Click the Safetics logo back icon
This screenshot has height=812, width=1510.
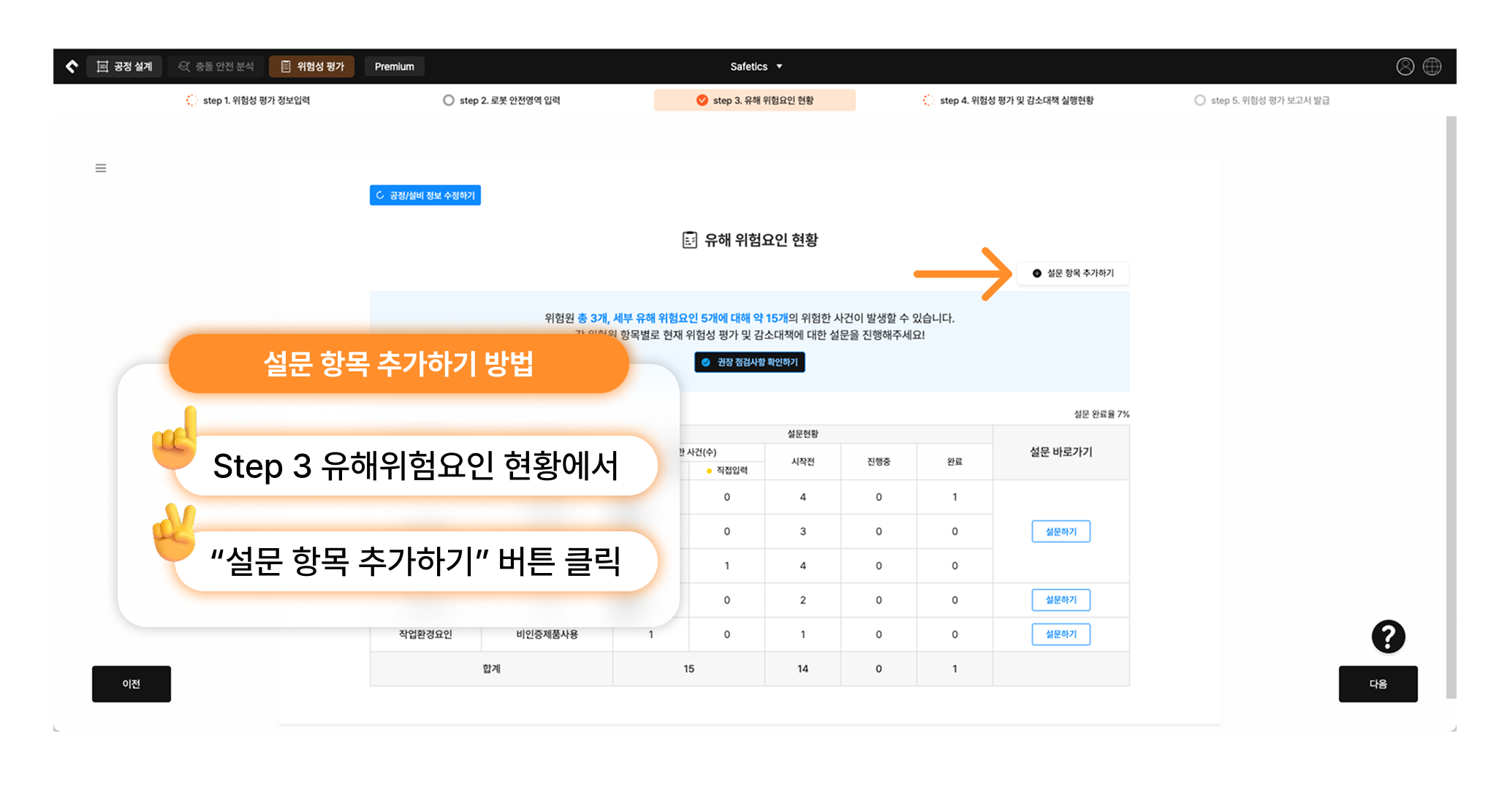coord(72,67)
